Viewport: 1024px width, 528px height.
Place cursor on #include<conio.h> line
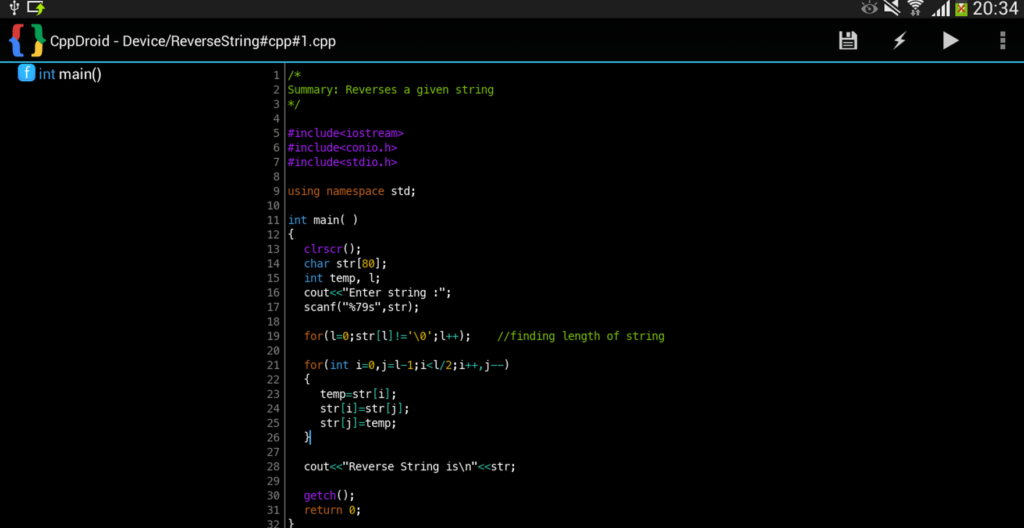pyautogui.click(x=342, y=147)
